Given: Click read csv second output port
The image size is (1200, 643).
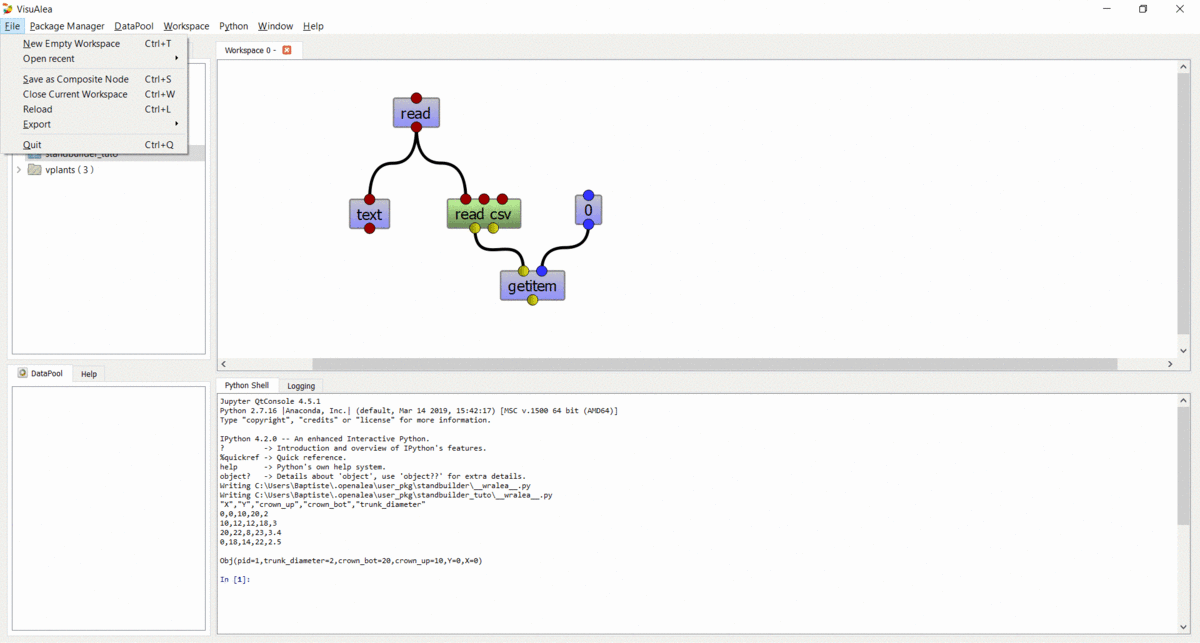Looking at the screenshot, I should pos(493,228).
